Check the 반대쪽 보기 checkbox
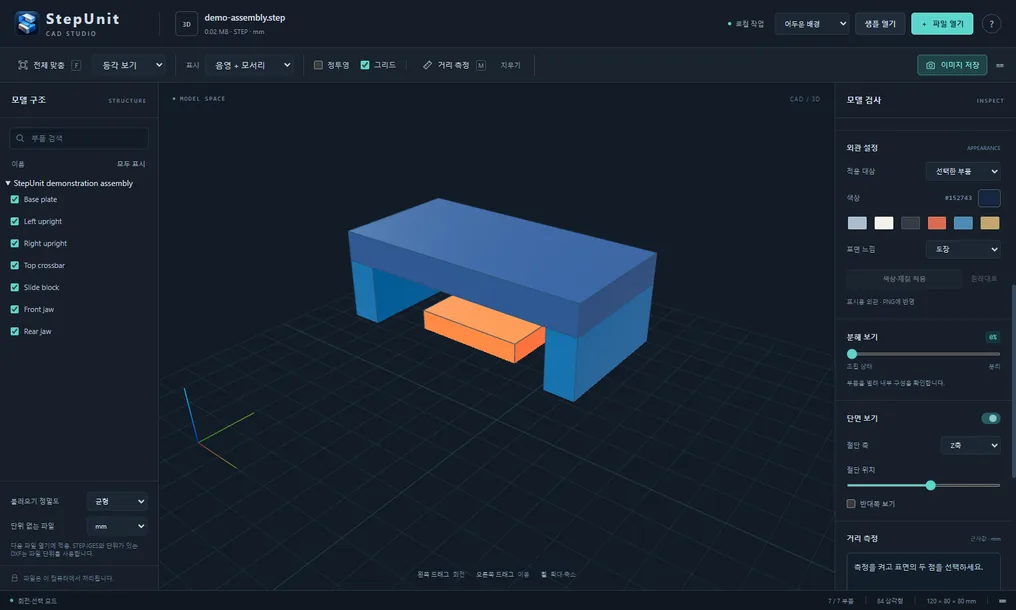Screen dimensions: 1016x610 851,504
